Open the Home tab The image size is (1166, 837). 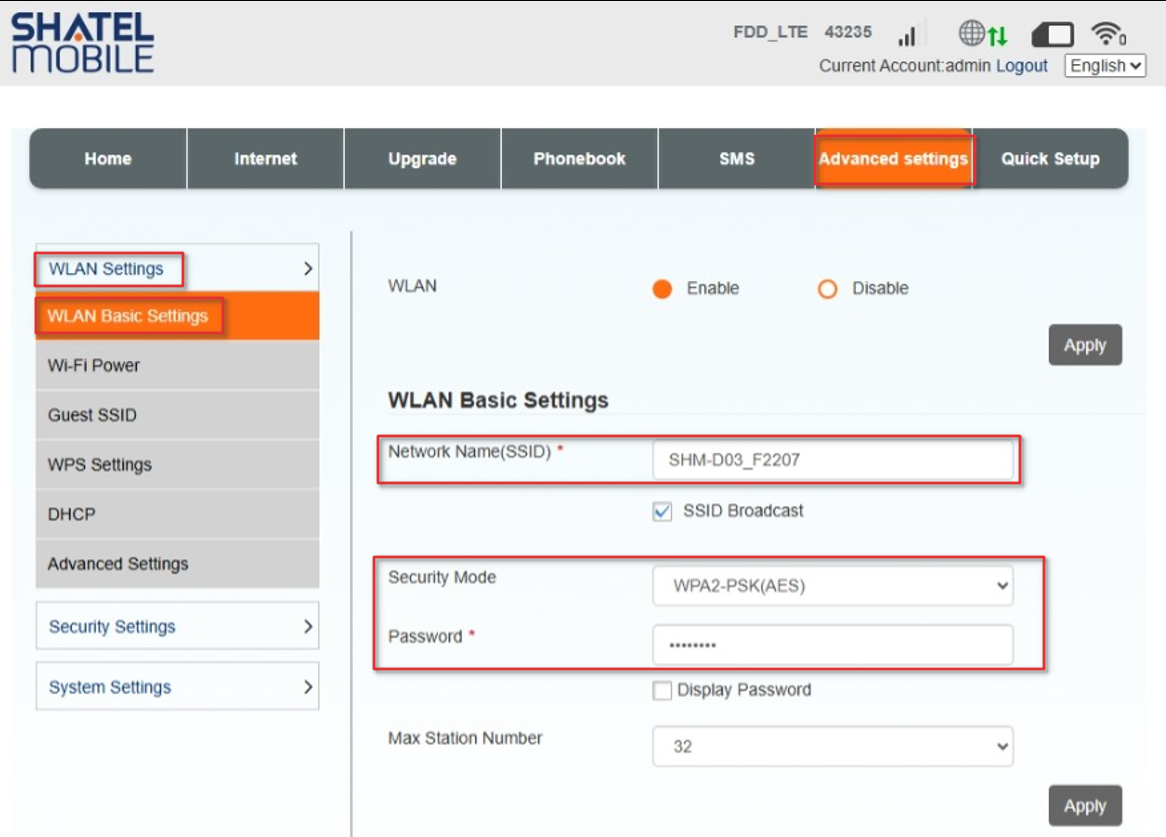(108, 158)
